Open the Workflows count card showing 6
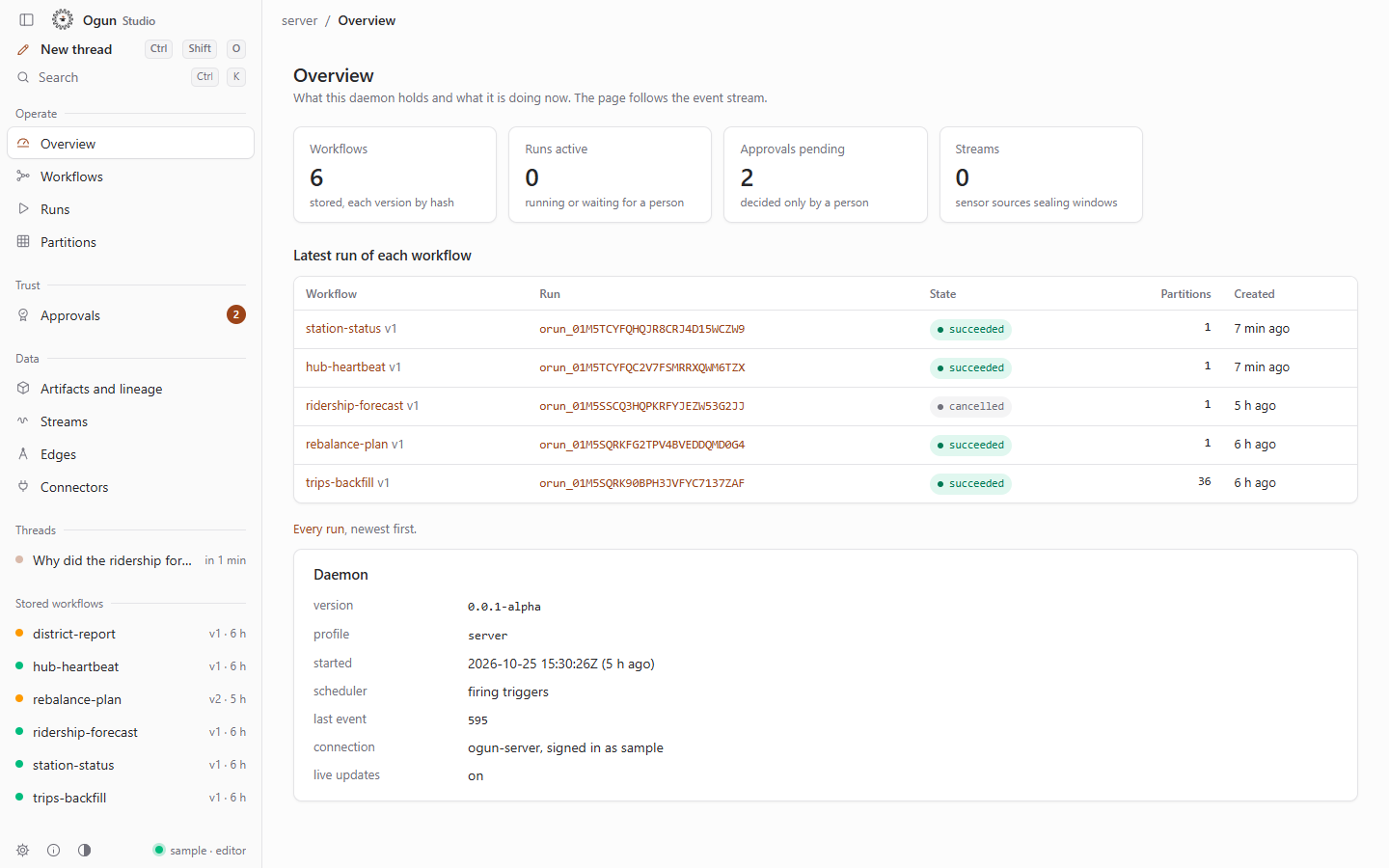 tap(395, 175)
